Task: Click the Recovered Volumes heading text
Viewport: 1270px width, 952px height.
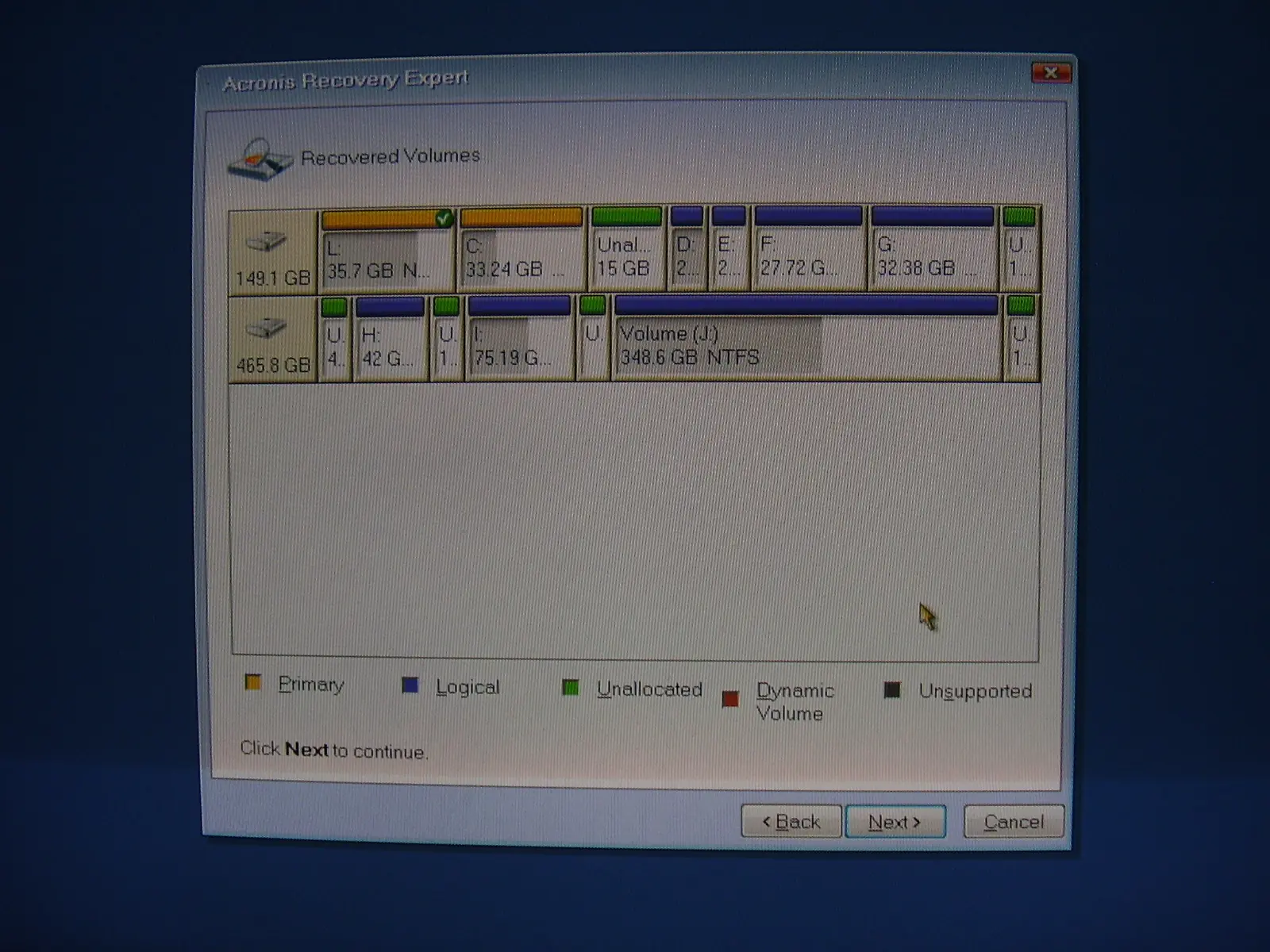Action: [391, 156]
